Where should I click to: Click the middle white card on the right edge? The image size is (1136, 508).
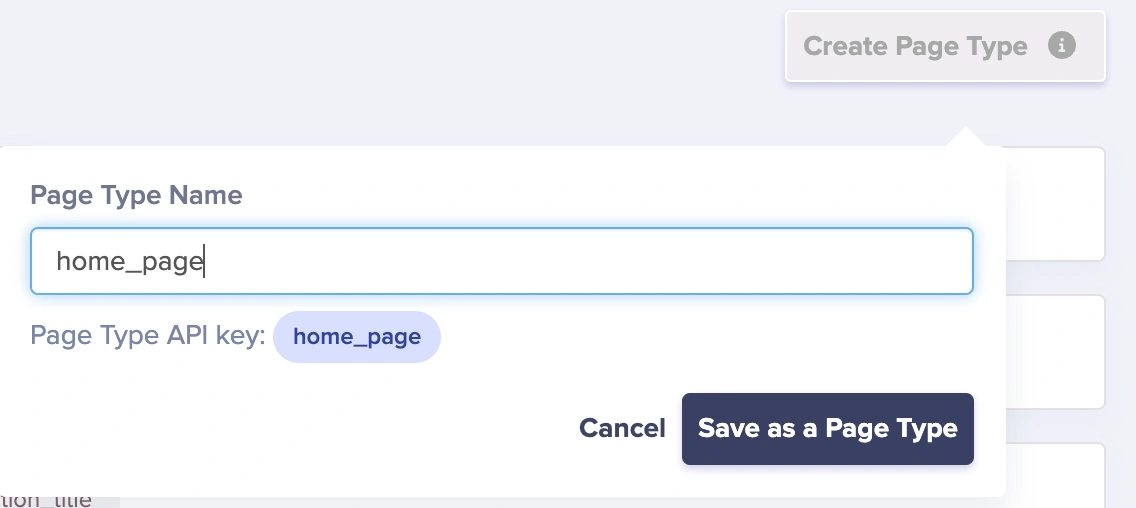[x=1054, y=351]
